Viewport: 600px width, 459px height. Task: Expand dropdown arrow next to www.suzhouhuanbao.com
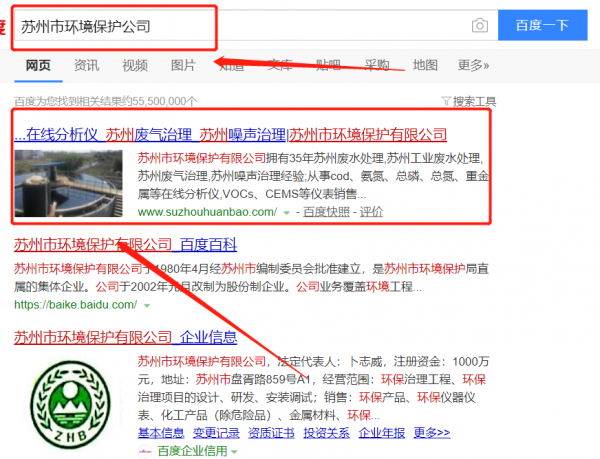click(x=286, y=213)
